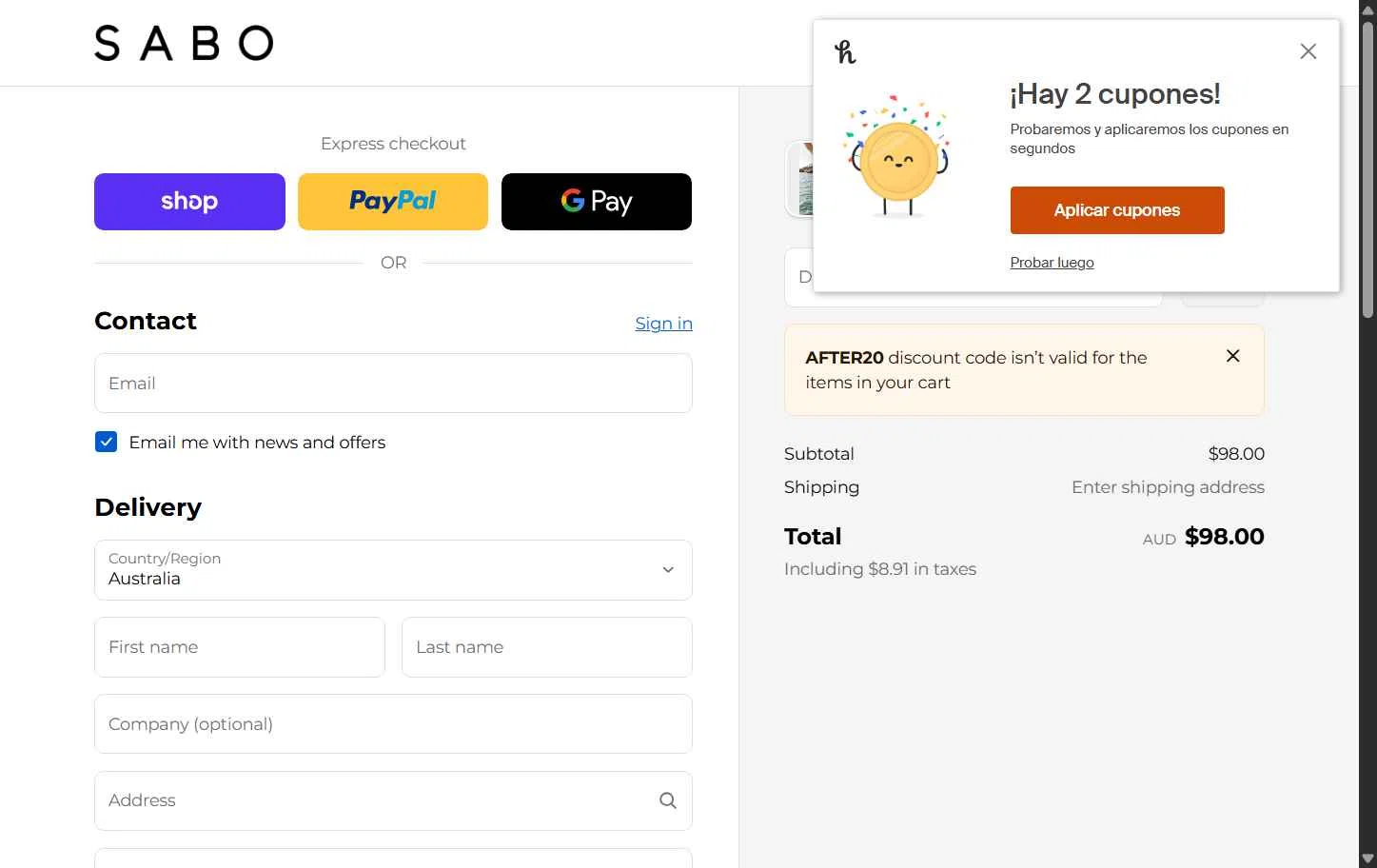Screen dimensions: 1377x868
Task: Open the Sign in link
Action: pos(663,324)
